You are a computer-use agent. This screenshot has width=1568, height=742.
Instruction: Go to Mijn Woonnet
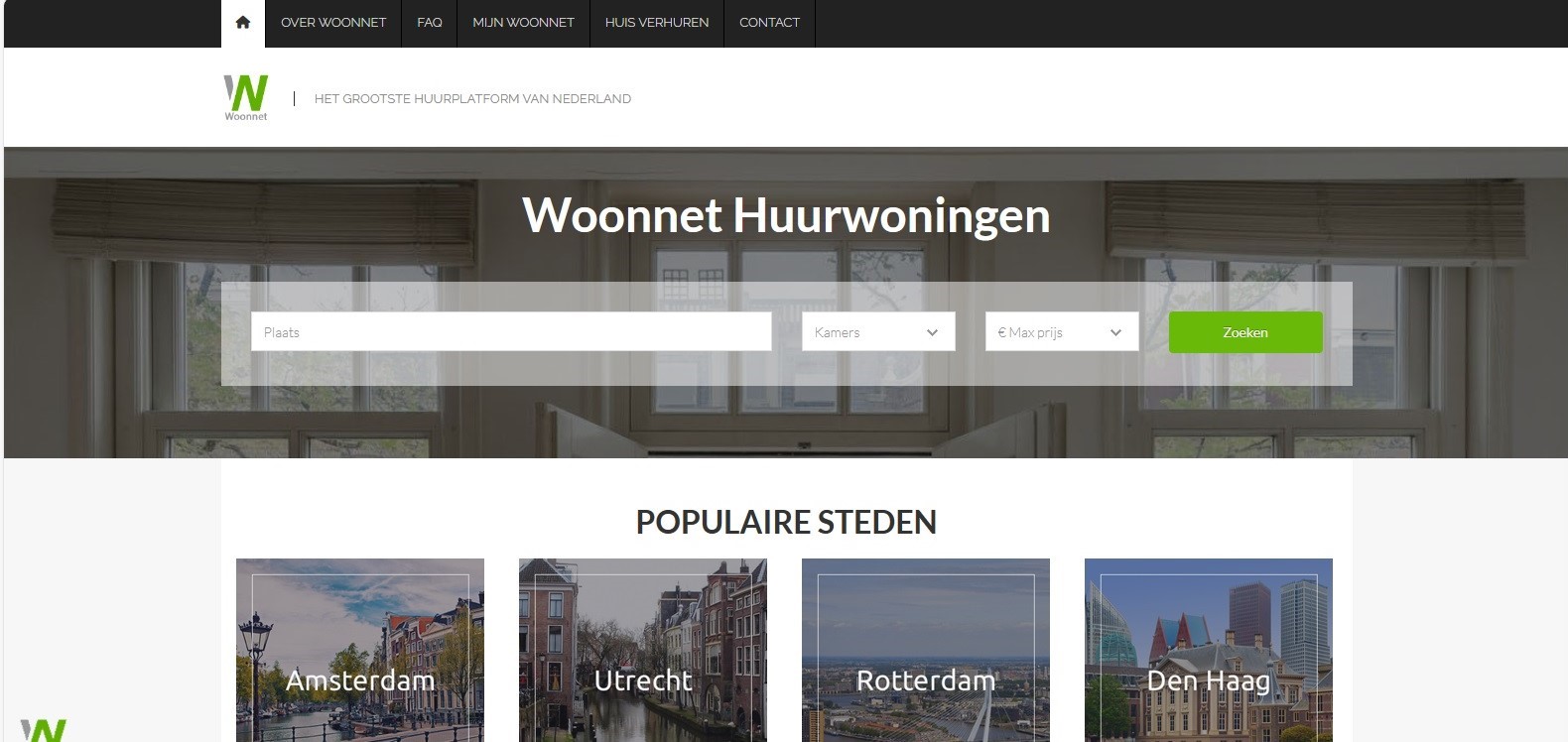point(524,23)
